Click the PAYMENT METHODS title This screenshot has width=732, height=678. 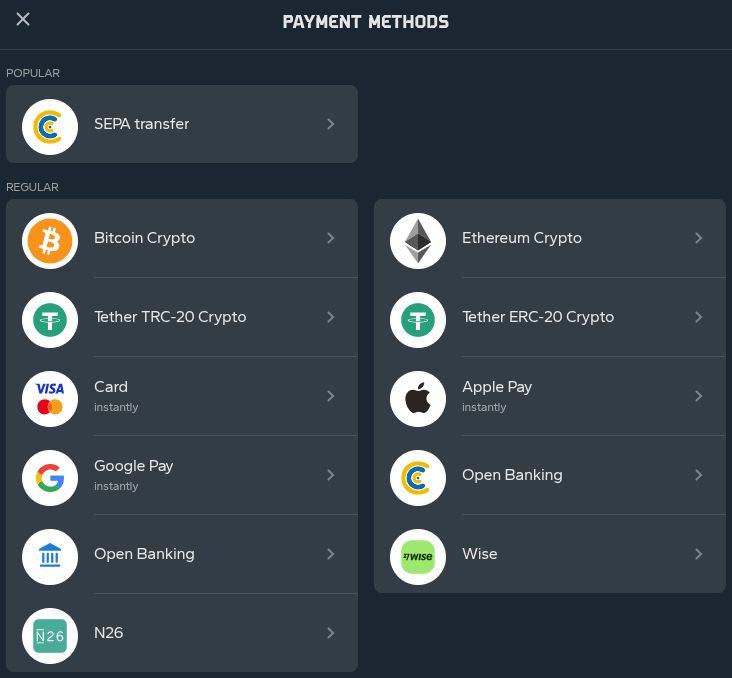tap(366, 22)
